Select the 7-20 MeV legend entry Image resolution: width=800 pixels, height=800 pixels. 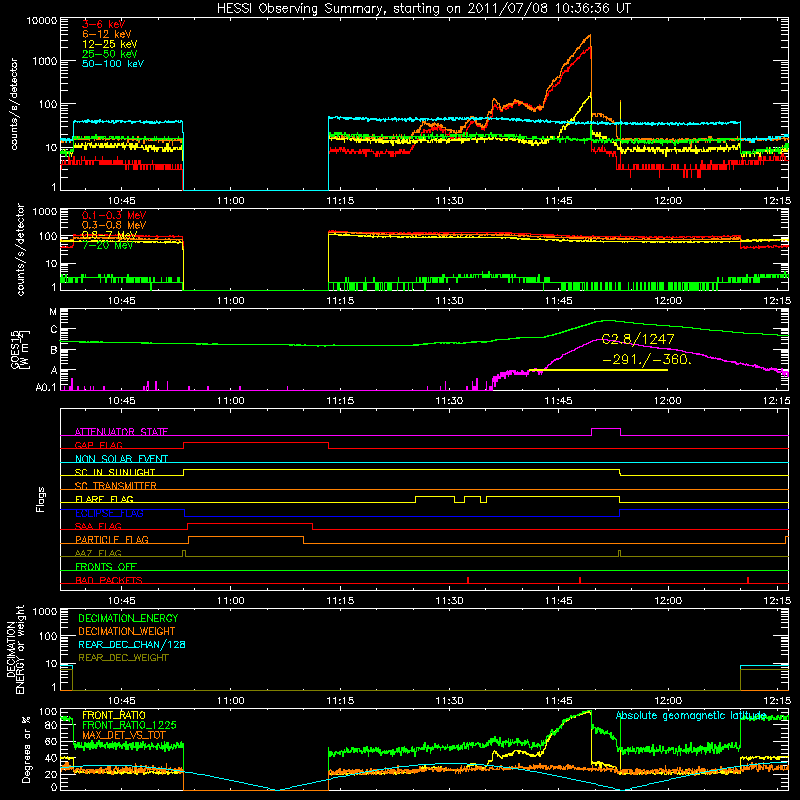(x=108, y=245)
